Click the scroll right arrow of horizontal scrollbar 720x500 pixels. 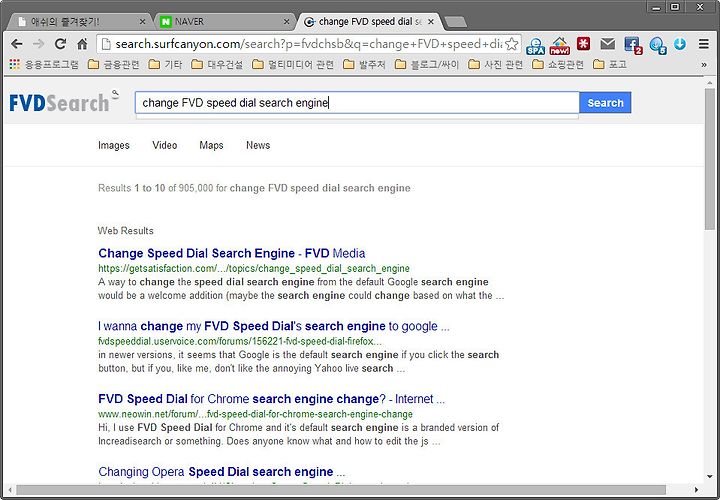696,489
